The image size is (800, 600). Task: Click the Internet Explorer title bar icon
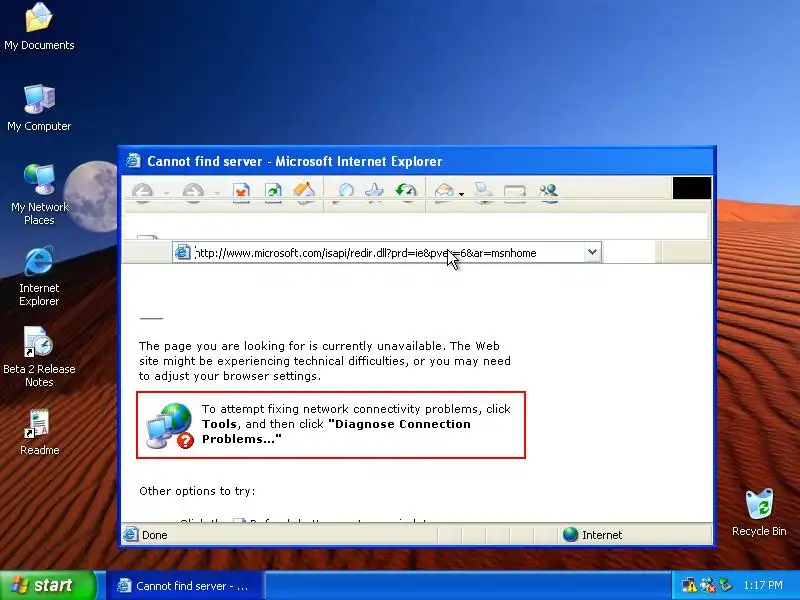[x=133, y=161]
